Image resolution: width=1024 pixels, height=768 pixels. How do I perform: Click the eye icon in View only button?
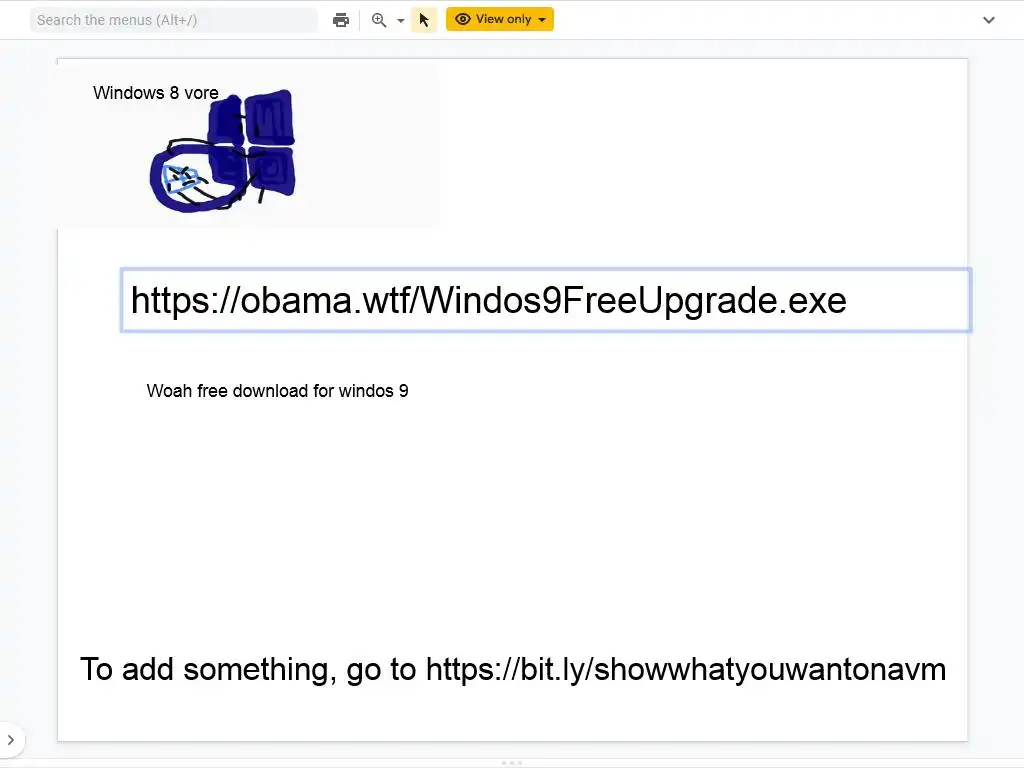coord(462,19)
